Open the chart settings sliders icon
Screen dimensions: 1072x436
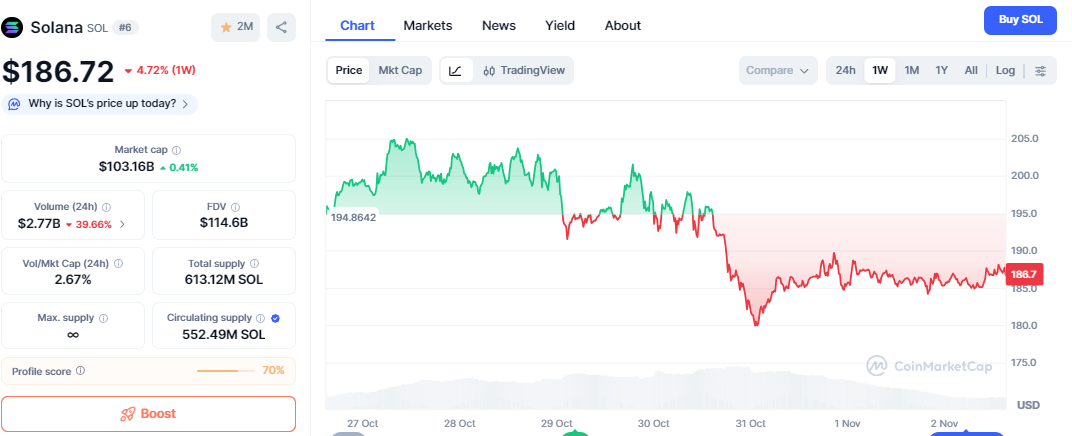1041,71
